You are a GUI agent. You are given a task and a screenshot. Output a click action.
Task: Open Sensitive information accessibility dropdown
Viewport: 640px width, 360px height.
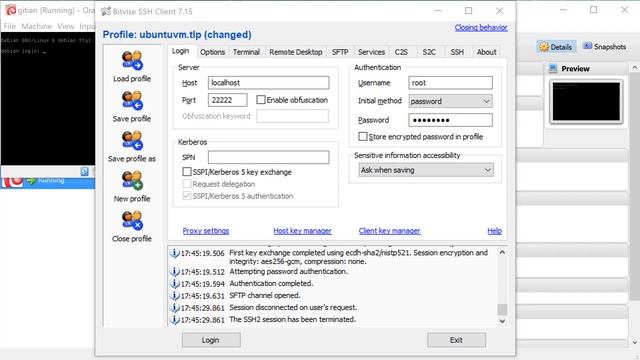click(426, 170)
